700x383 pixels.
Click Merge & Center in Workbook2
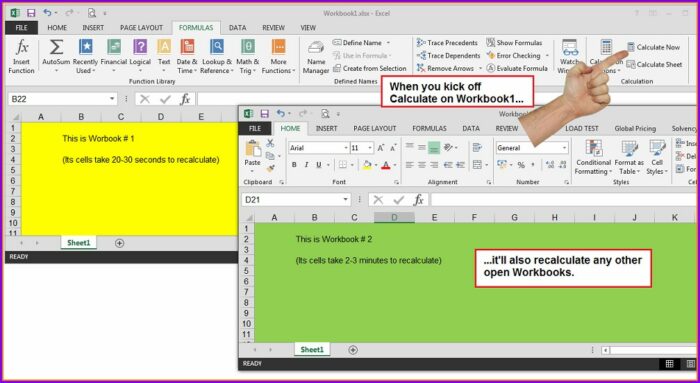coord(477,165)
